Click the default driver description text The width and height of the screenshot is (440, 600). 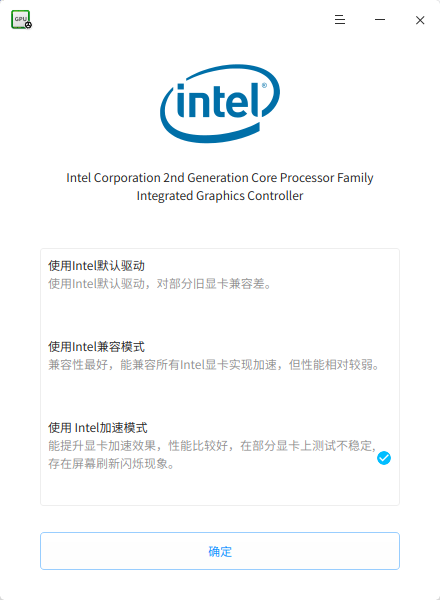(x=160, y=284)
